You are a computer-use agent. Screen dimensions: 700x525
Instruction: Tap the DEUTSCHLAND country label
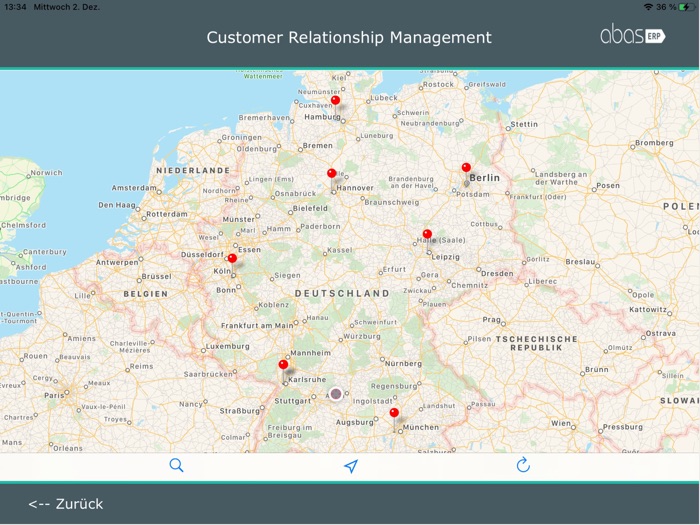click(x=342, y=293)
